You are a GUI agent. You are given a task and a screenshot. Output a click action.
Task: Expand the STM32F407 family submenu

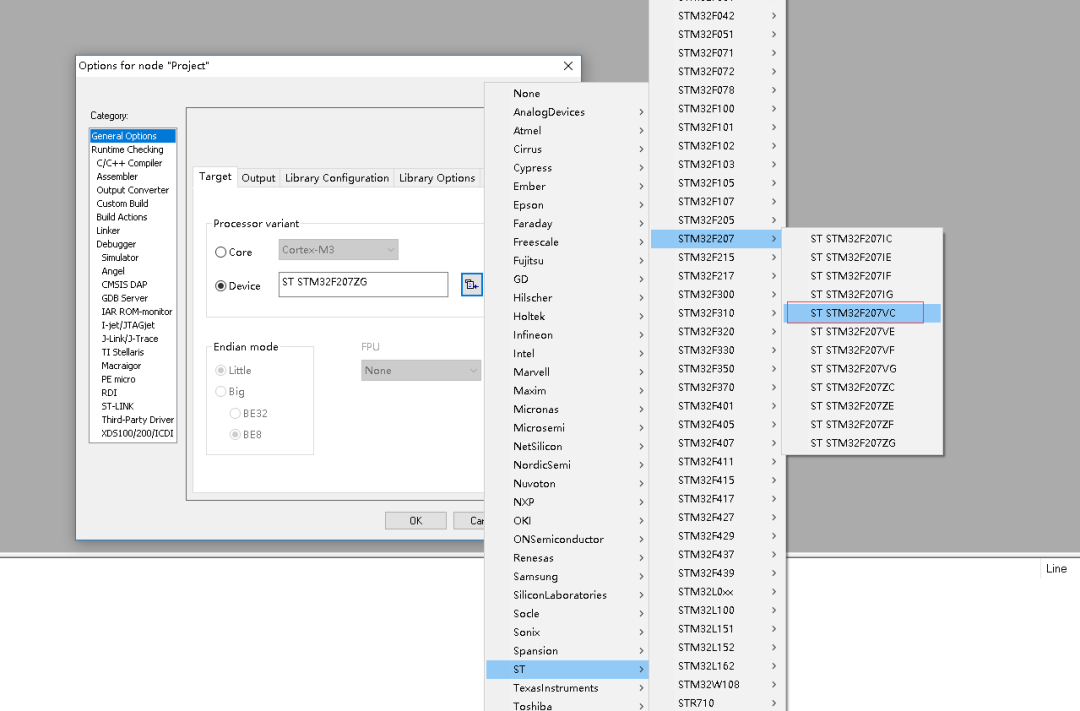point(717,443)
